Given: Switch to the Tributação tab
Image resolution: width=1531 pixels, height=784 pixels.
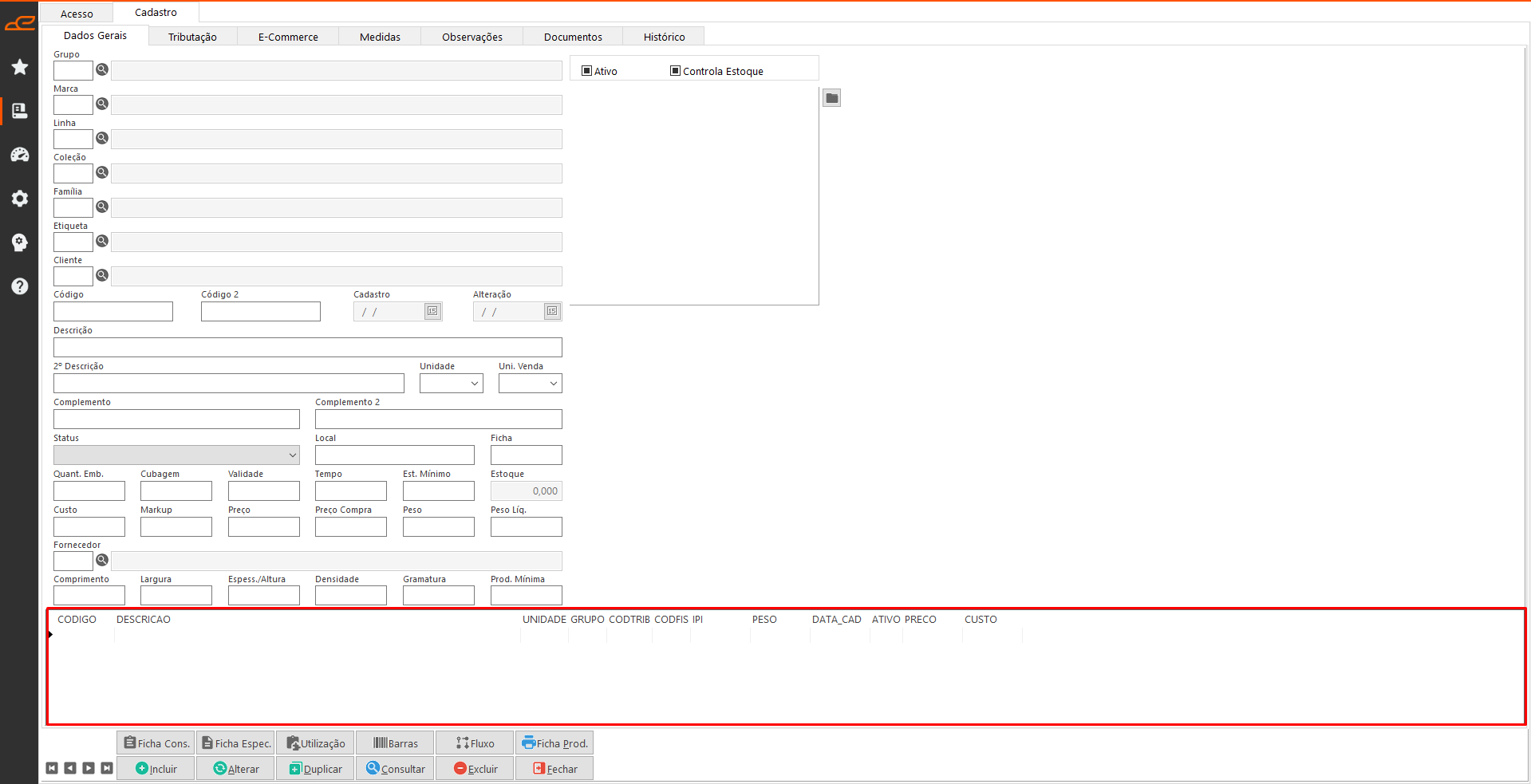Looking at the screenshot, I should tap(192, 37).
